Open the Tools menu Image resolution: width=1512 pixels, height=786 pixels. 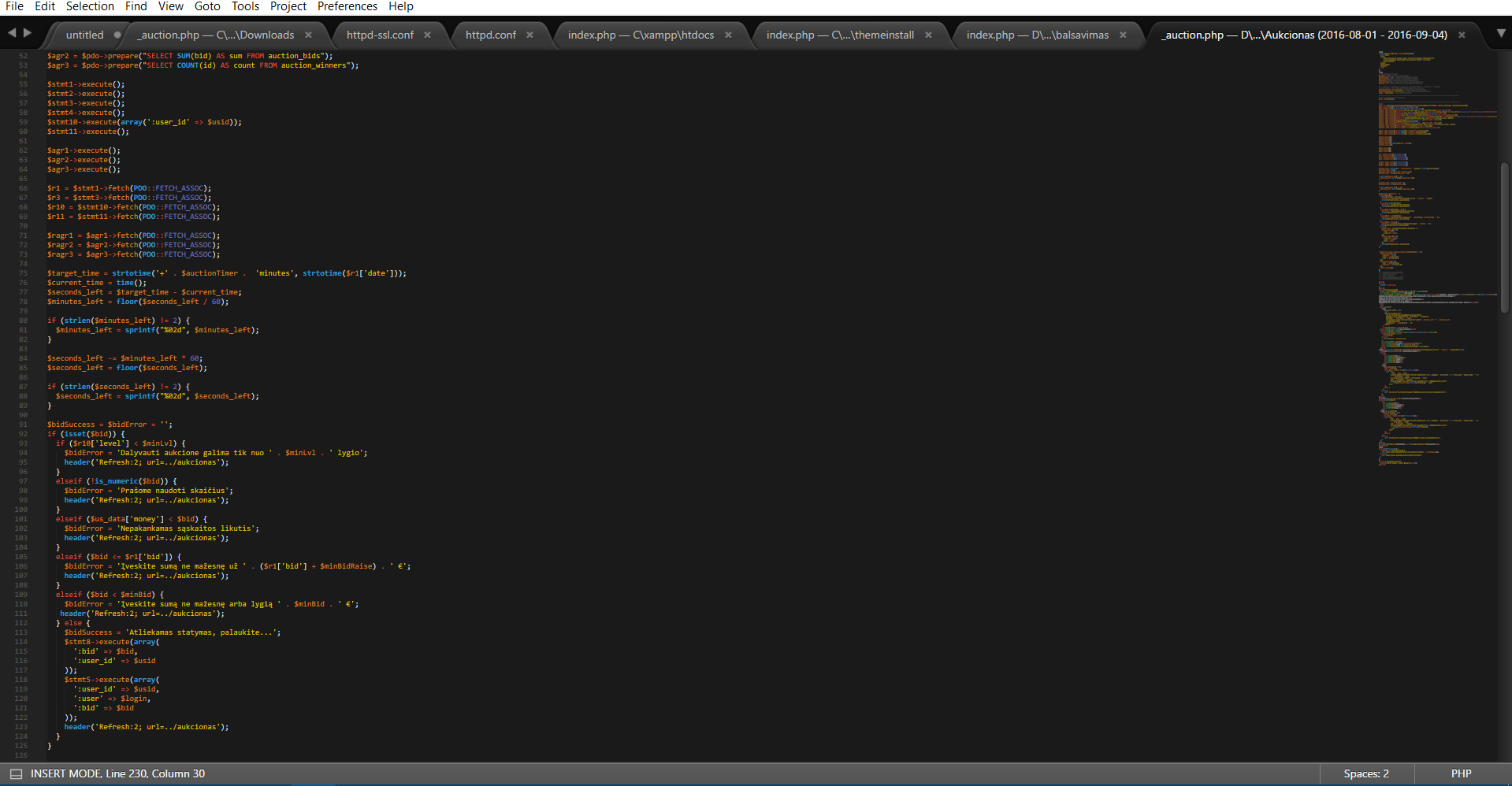245,6
